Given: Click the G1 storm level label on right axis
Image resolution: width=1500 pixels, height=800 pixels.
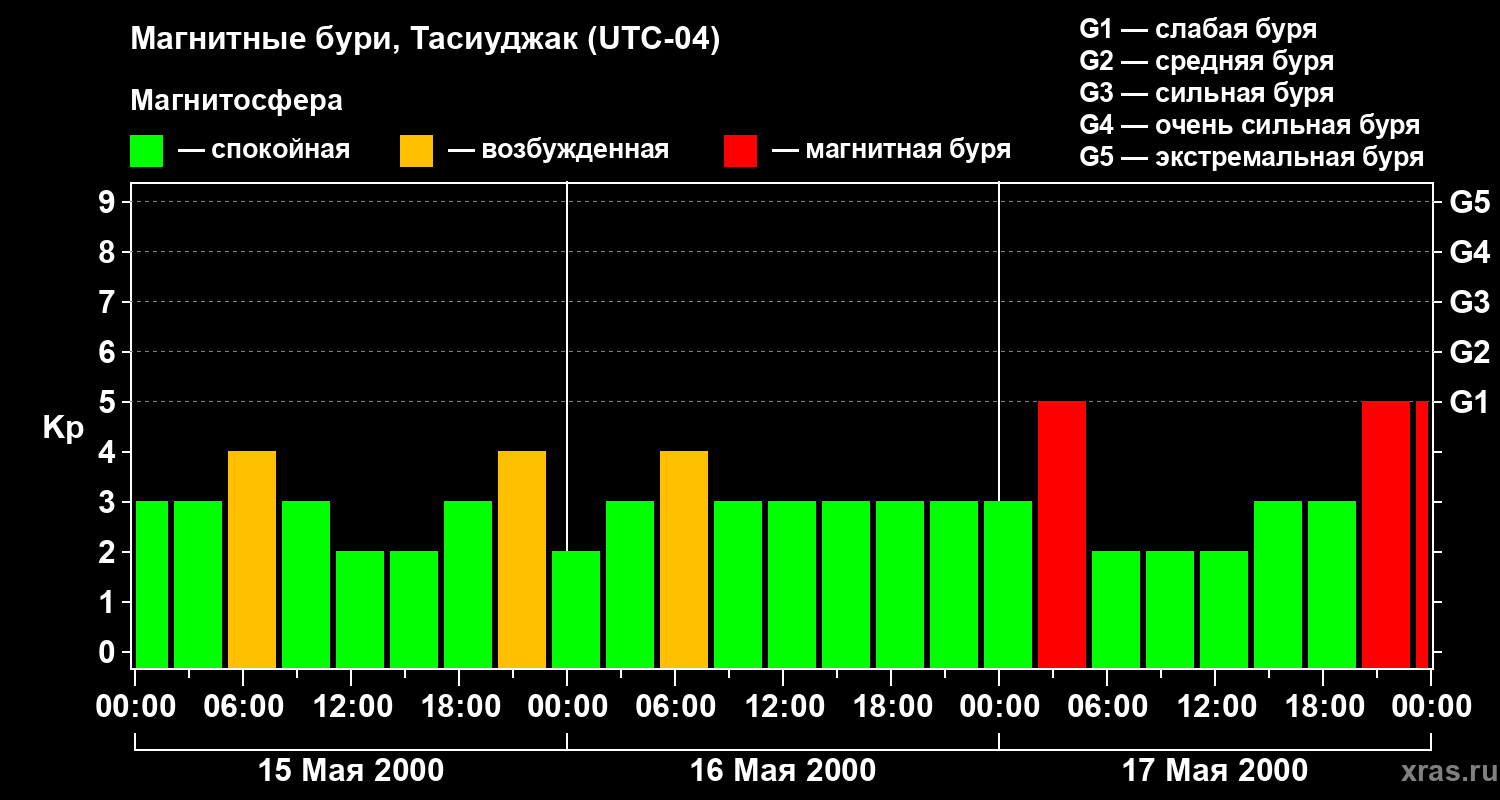Looking at the screenshot, I should tap(1469, 402).
